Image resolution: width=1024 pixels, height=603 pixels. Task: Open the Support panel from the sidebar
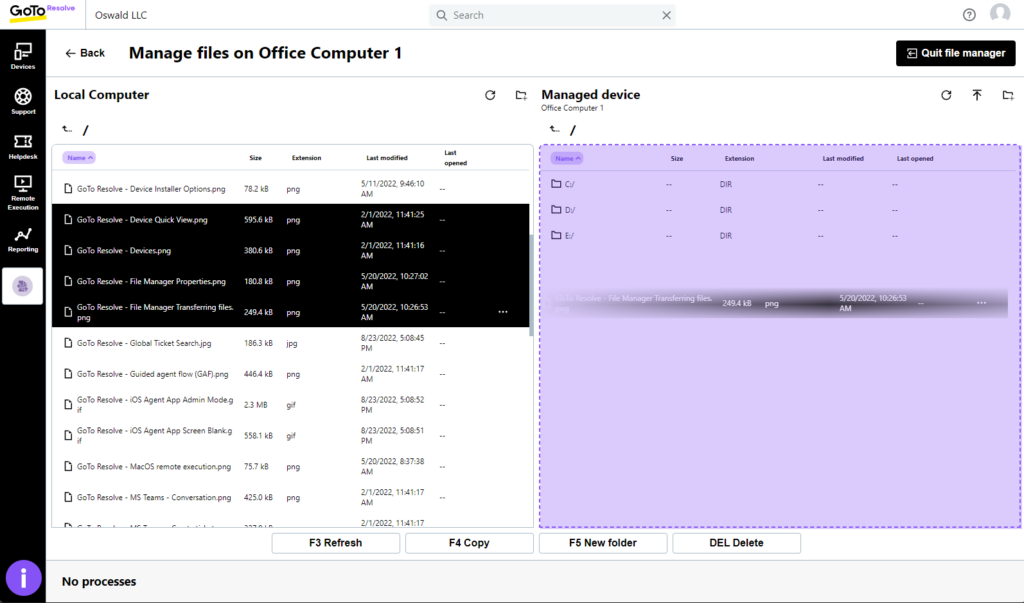[22, 99]
